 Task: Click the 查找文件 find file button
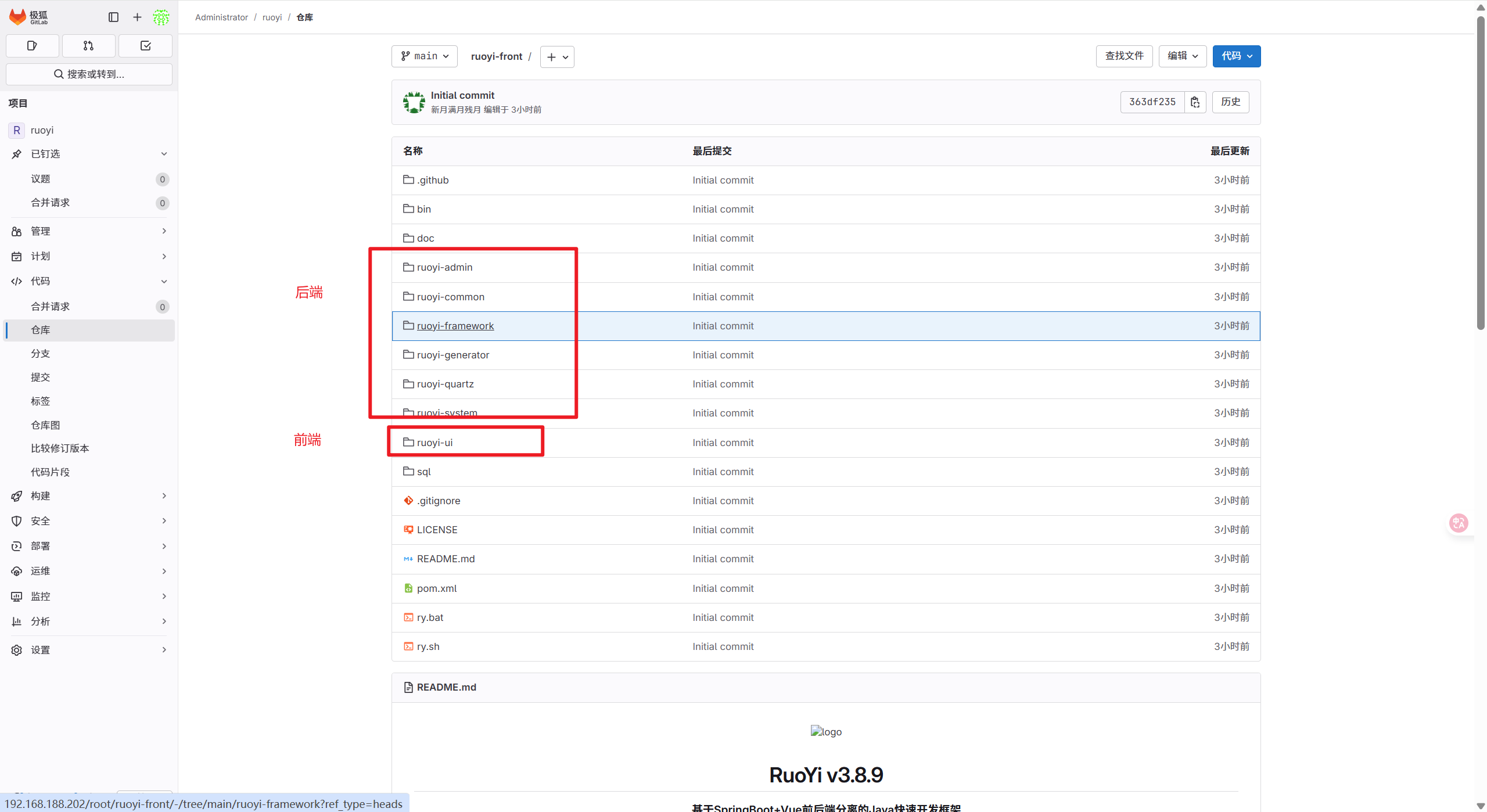(1124, 56)
